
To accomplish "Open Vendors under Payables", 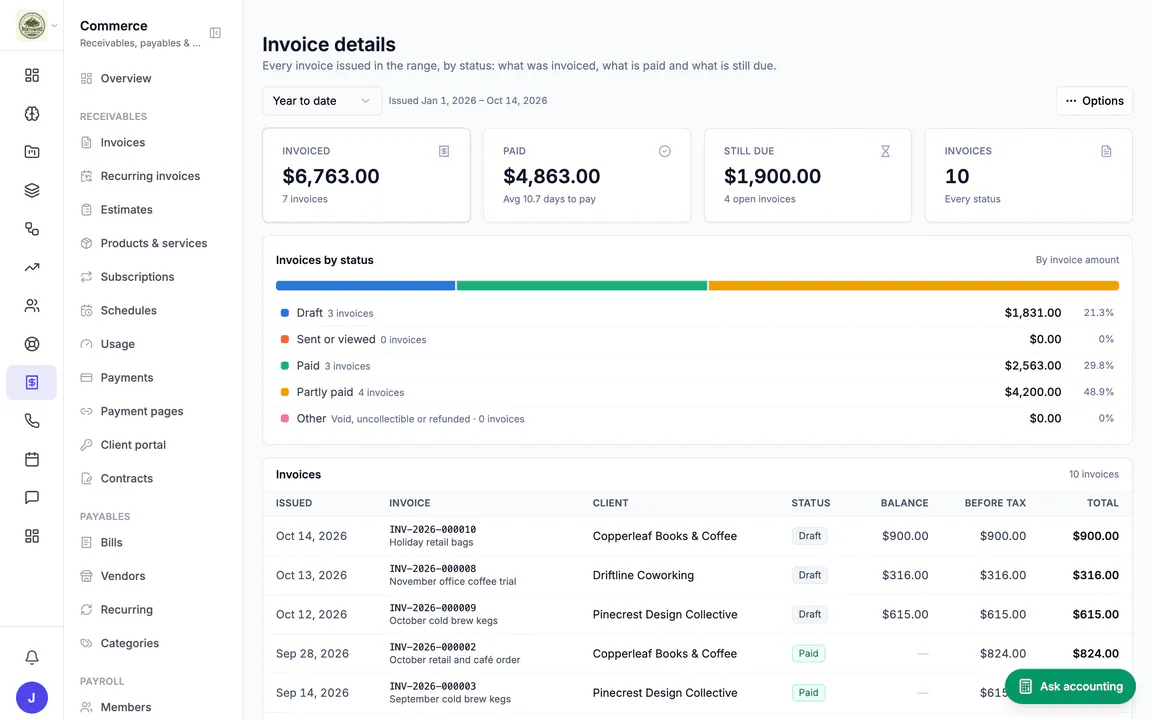I will (123, 576).
